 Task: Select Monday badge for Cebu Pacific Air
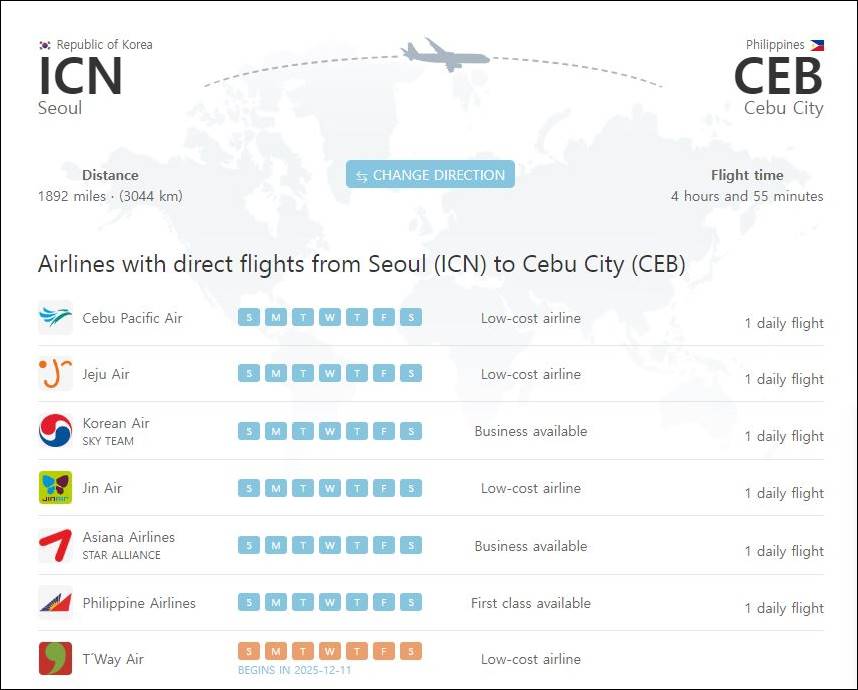(276, 317)
